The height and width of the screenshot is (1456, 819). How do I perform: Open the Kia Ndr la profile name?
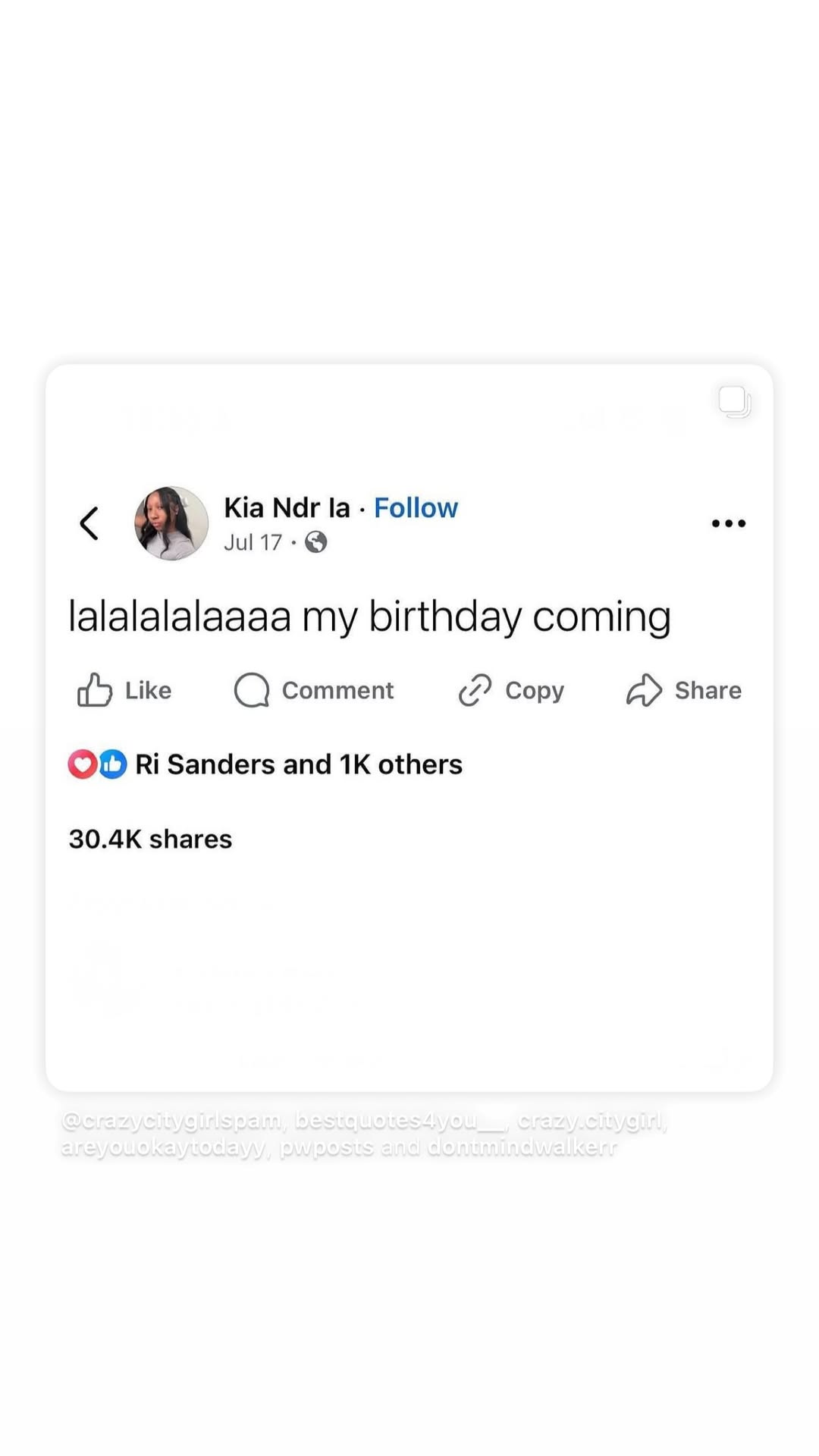[287, 507]
